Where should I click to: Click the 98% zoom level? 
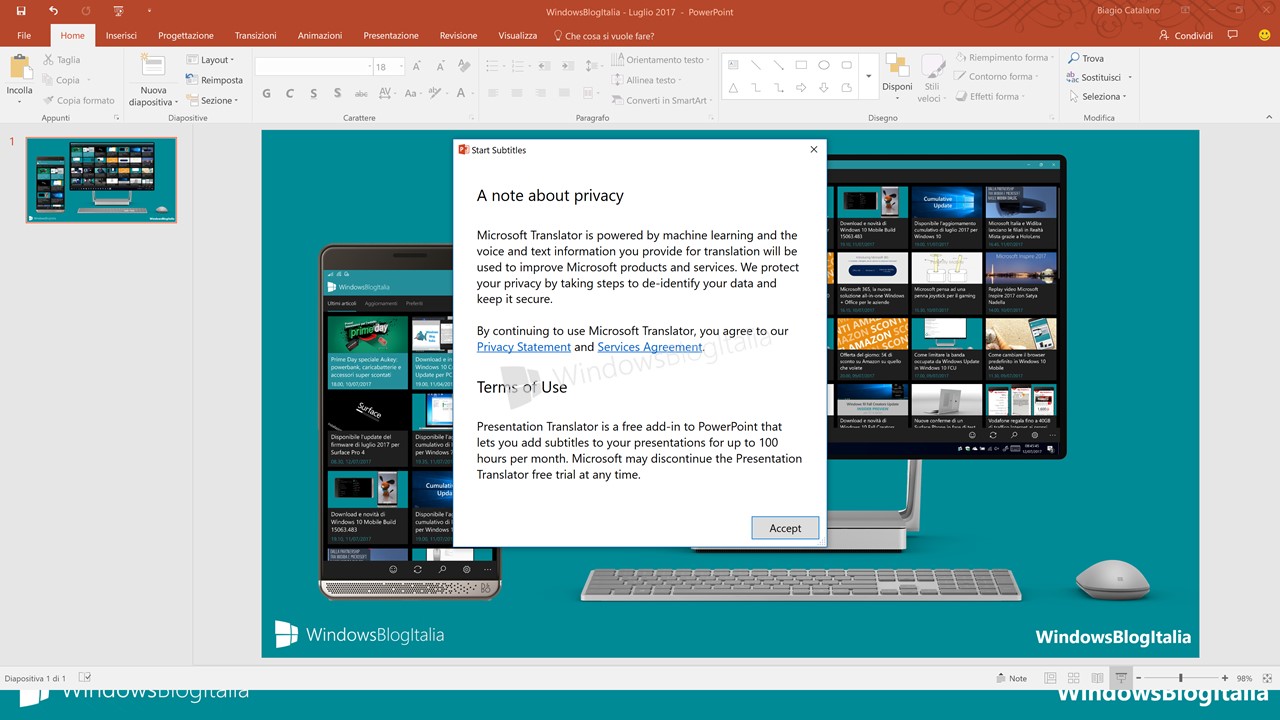click(1245, 678)
